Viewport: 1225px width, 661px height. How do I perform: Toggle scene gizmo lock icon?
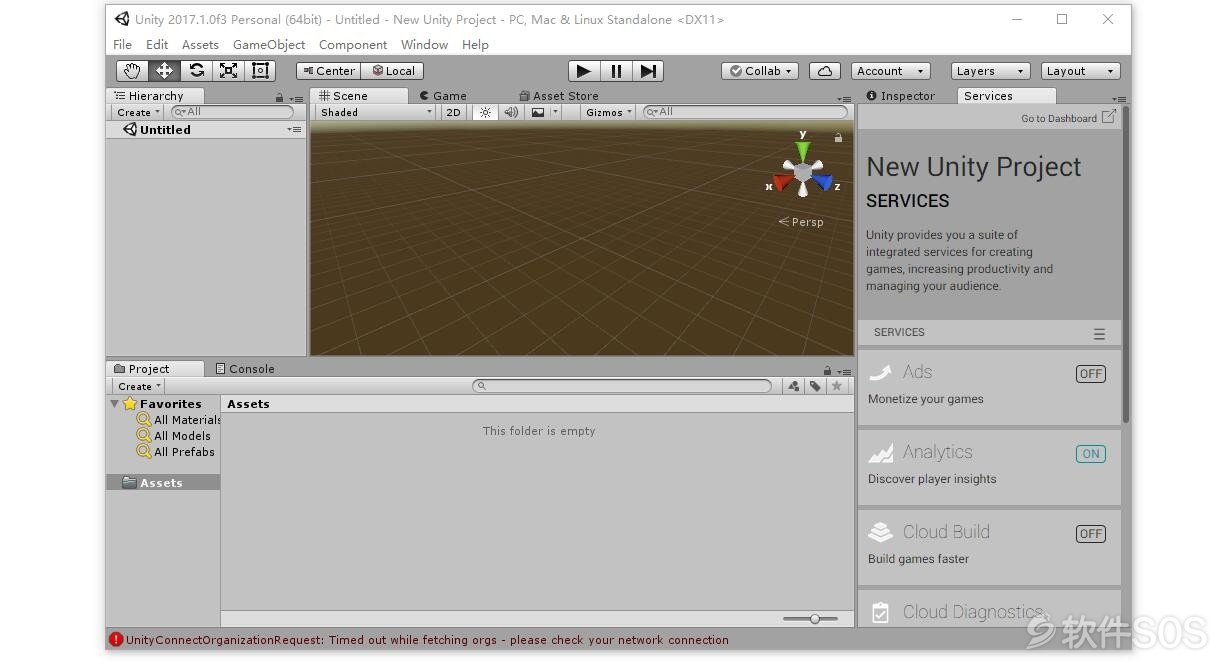click(838, 138)
